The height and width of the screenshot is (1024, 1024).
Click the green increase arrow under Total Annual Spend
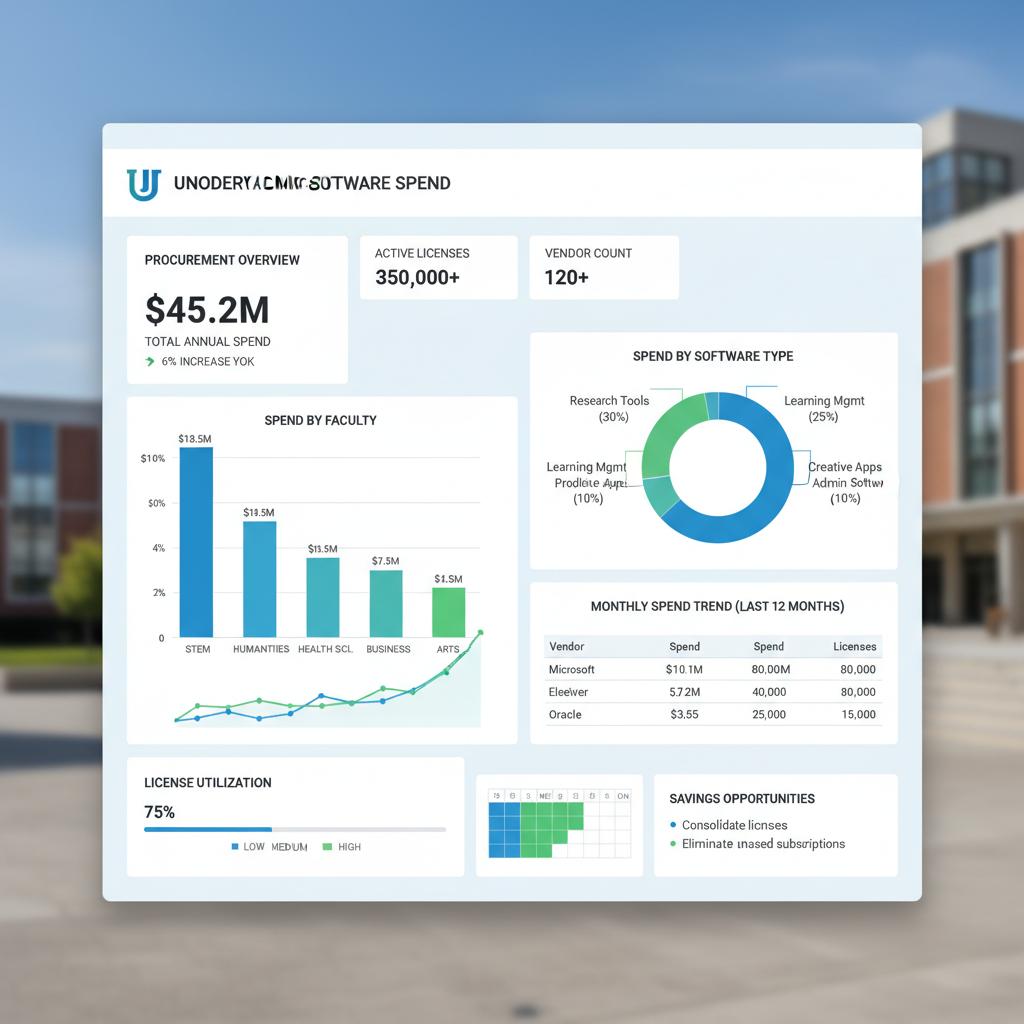[150, 362]
